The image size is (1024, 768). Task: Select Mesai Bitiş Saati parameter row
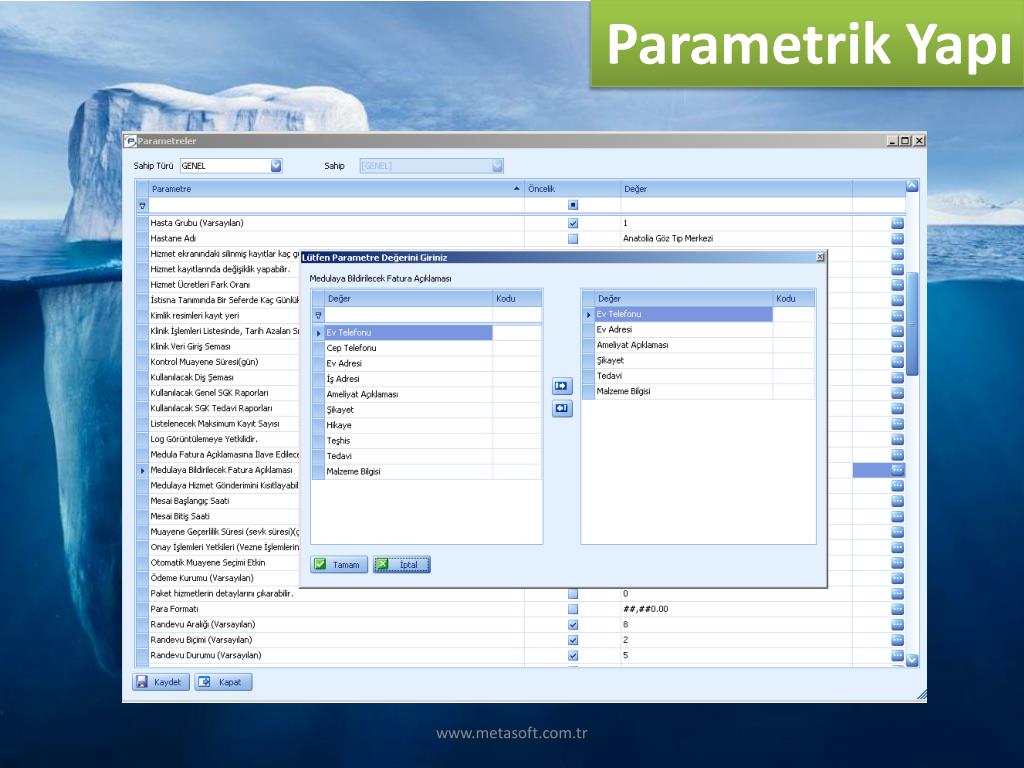(x=224, y=517)
